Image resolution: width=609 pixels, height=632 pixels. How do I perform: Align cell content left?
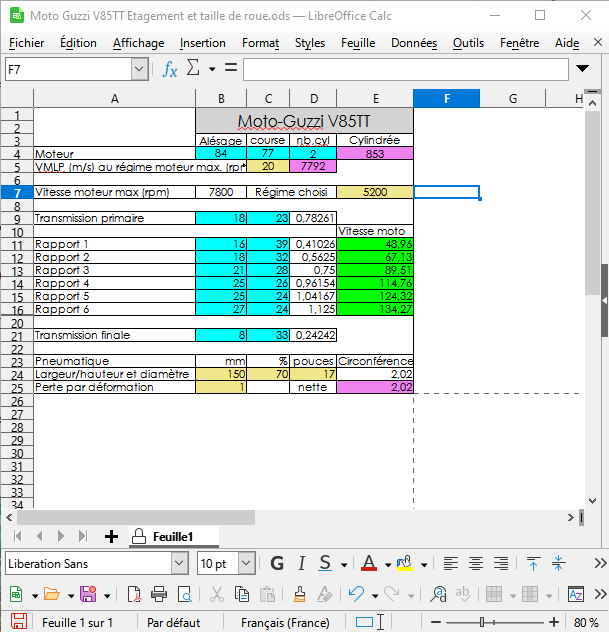(451, 563)
